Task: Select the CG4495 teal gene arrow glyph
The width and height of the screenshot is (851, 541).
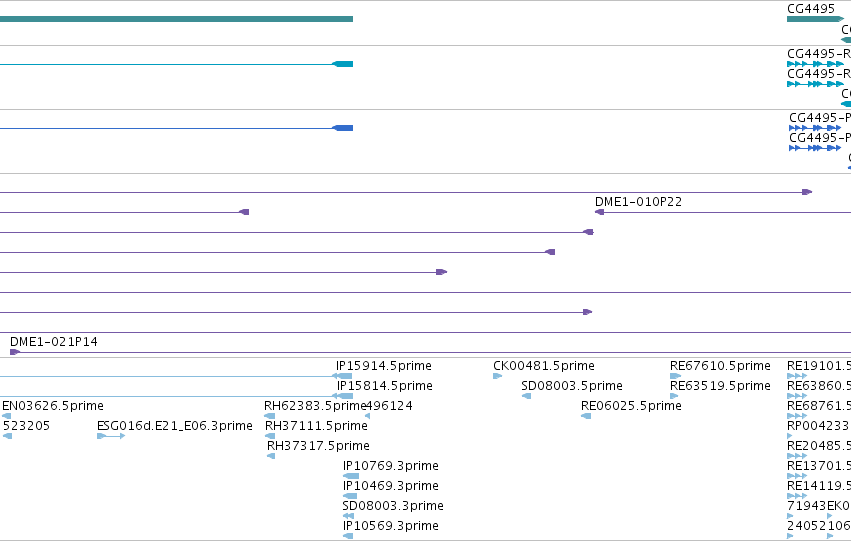Action: 815,19
